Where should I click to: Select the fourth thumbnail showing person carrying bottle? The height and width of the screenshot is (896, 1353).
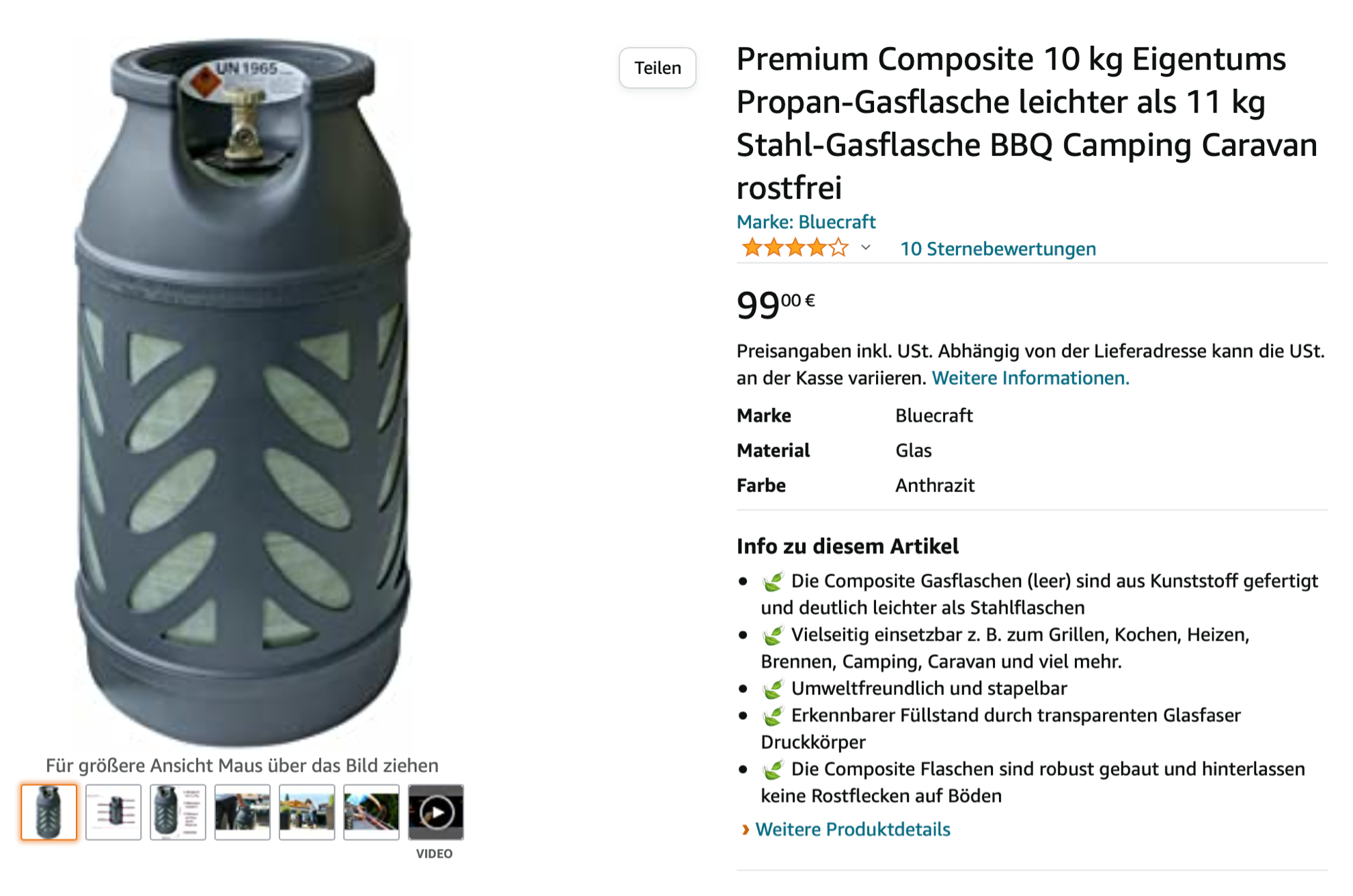[243, 812]
